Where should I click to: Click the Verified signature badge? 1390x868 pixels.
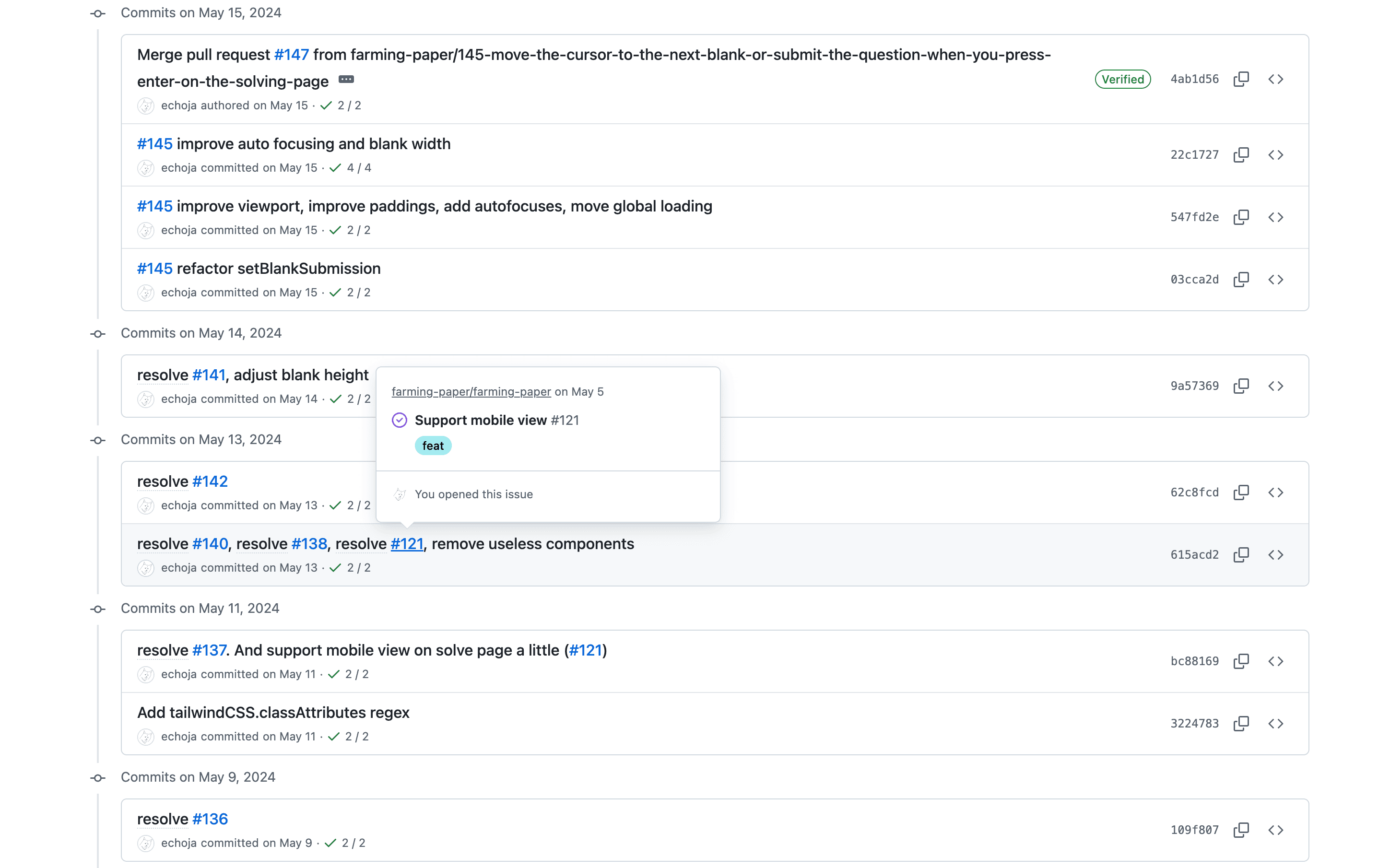pyautogui.click(x=1122, y=79)
